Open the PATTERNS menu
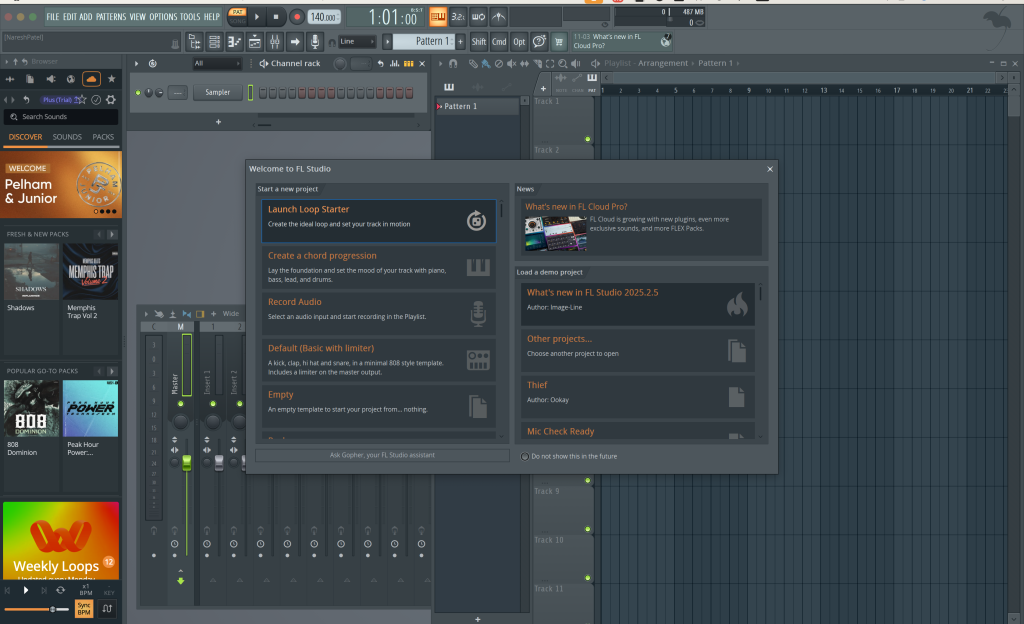Viewport: 1024px width, 624px height. [x=110, y=17]
